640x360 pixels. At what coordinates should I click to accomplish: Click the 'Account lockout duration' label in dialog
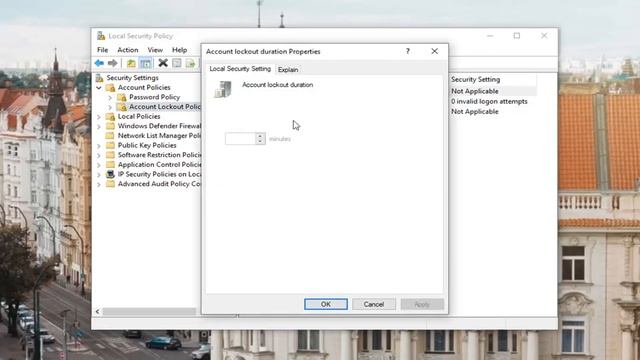click(x=278, y=85)
